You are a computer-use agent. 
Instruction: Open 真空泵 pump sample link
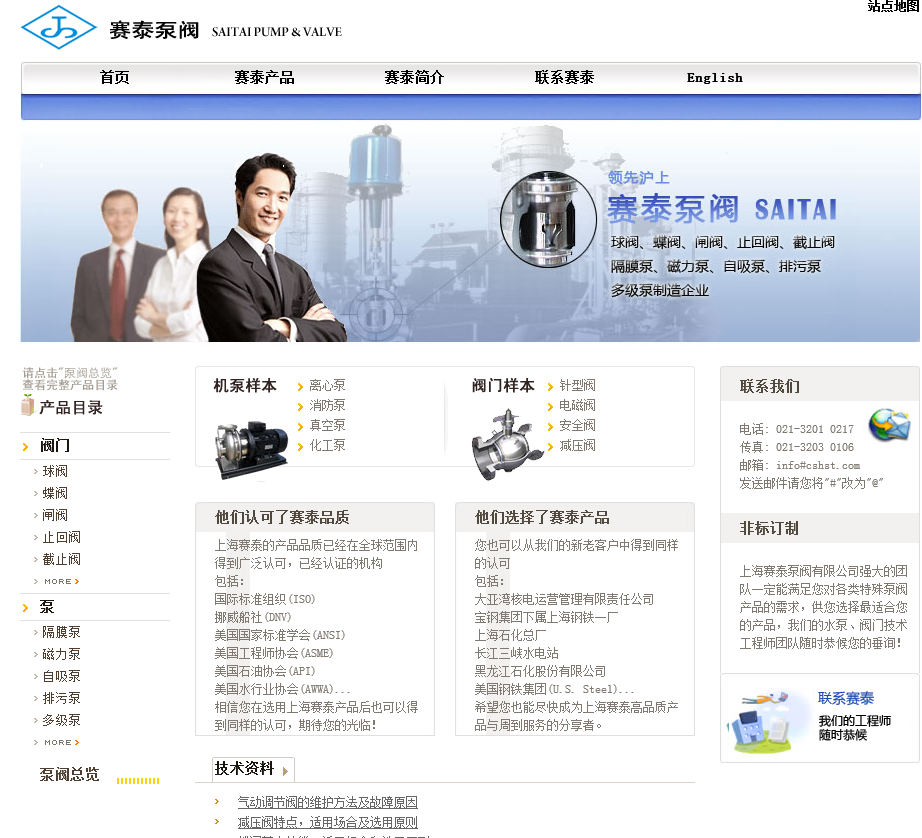(x=328, y=425)
